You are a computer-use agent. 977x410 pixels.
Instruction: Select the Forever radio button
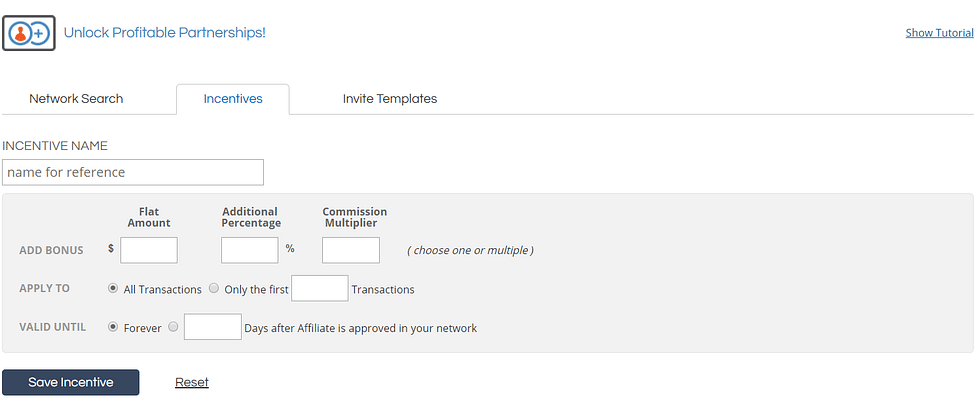[113, 327]
